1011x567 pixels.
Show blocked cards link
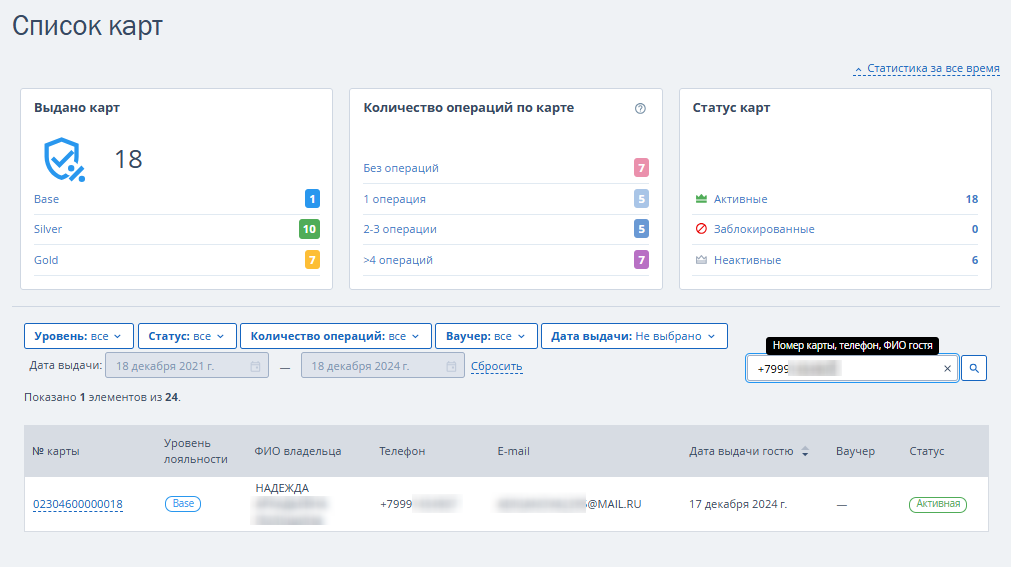pyautogui.click(x=763, y=229)
